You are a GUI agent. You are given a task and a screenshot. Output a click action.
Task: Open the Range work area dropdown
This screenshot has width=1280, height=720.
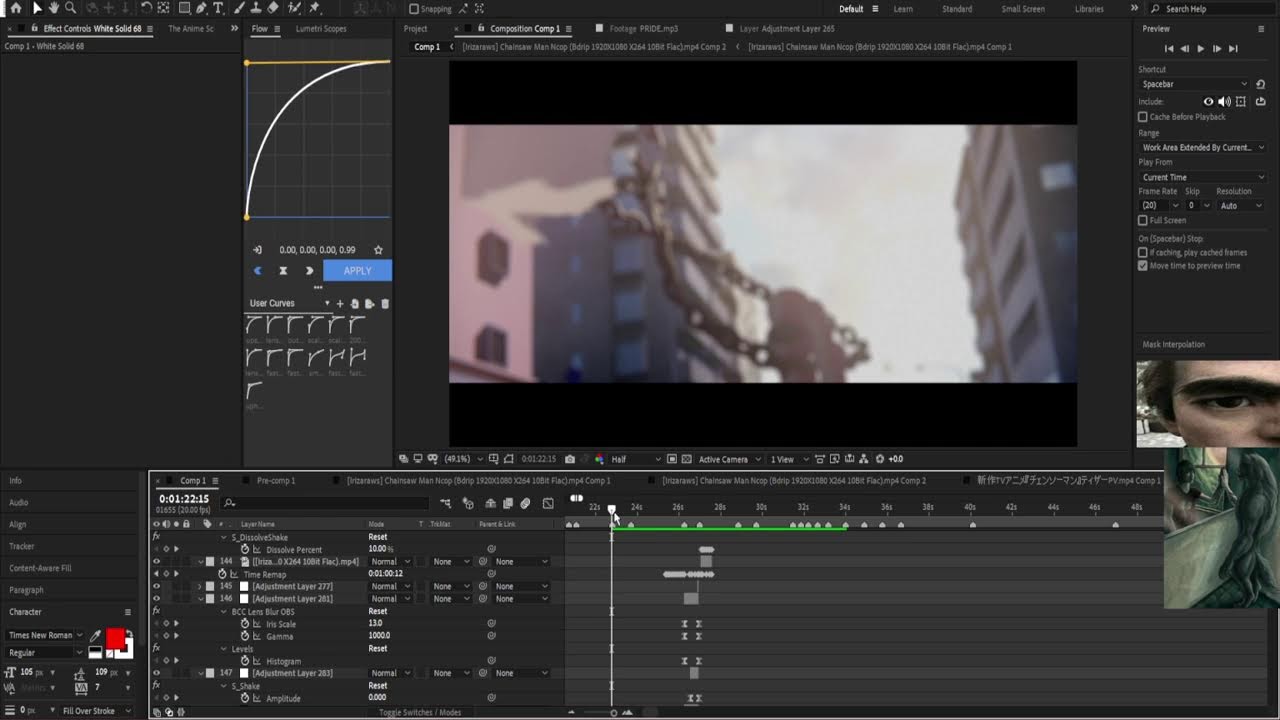1202,147
